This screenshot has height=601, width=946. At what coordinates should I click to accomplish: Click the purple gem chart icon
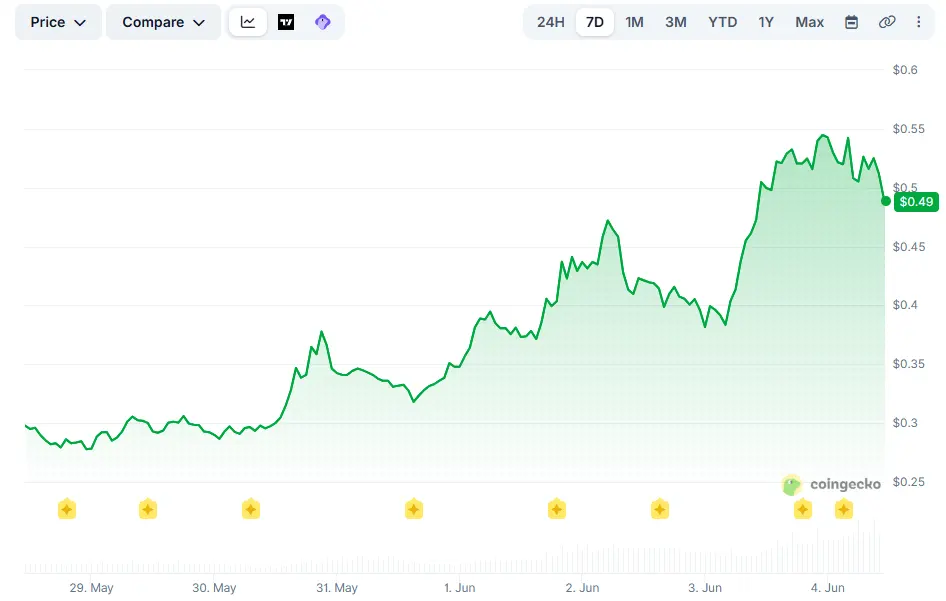click(323, 22)
